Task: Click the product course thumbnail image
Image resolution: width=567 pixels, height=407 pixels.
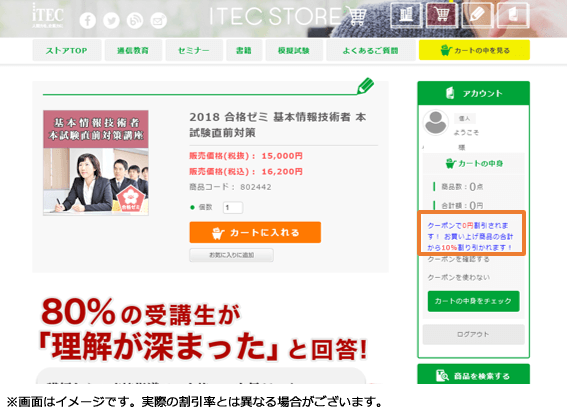Action: 96,163
